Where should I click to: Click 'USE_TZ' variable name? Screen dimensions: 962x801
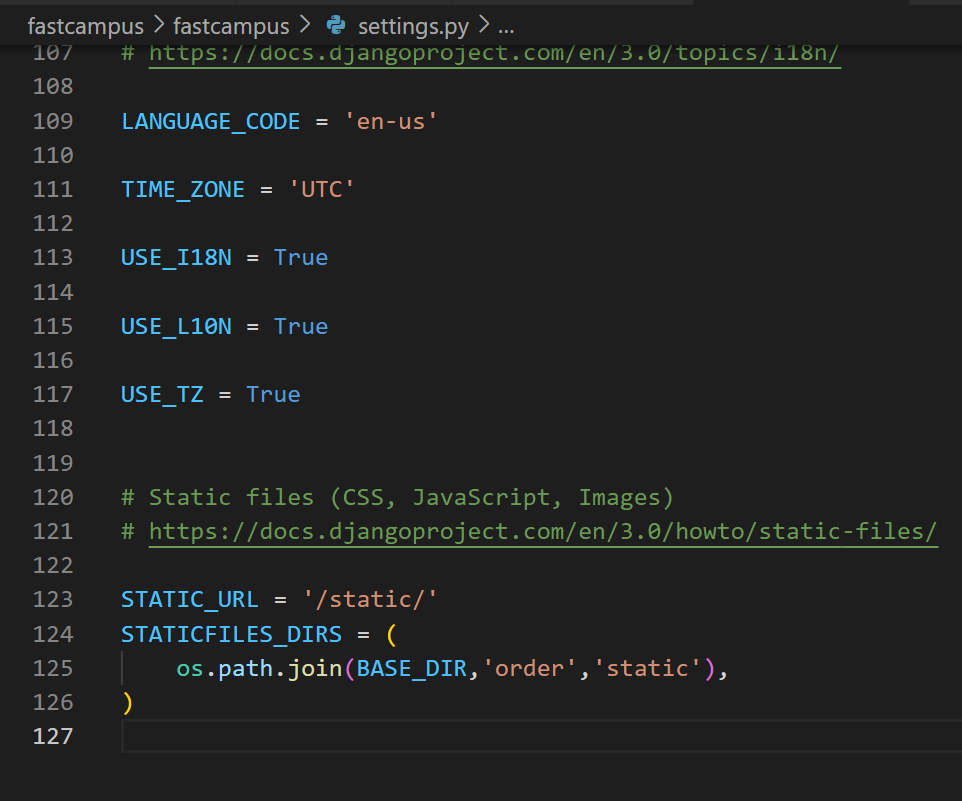click(x=162, y=394)
